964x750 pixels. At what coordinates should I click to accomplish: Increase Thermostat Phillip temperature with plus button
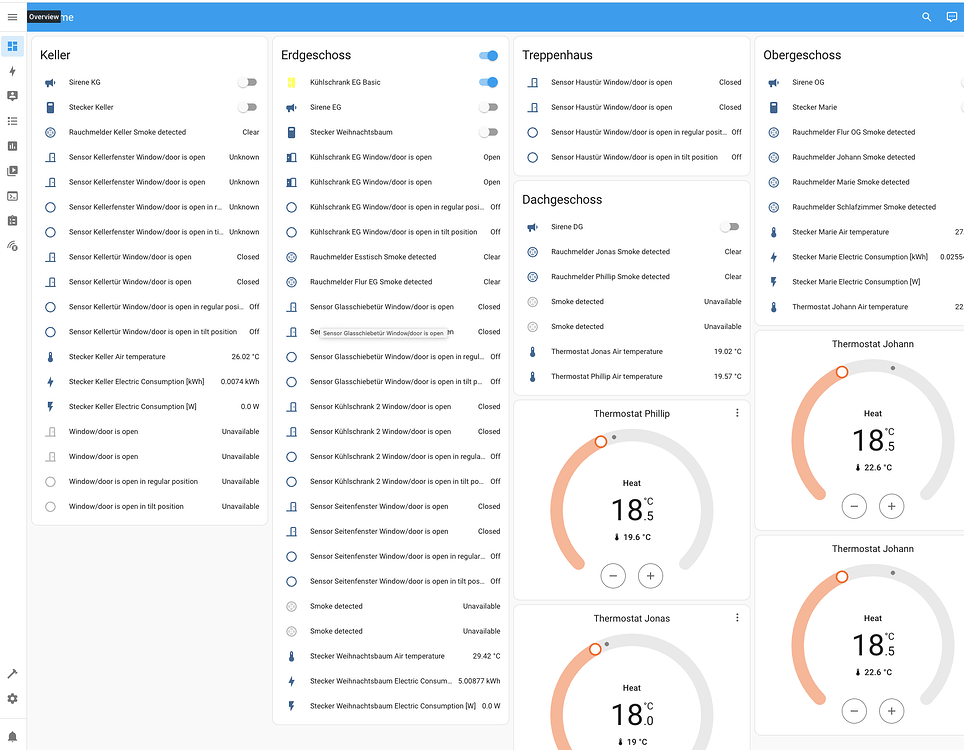(650, 576)
